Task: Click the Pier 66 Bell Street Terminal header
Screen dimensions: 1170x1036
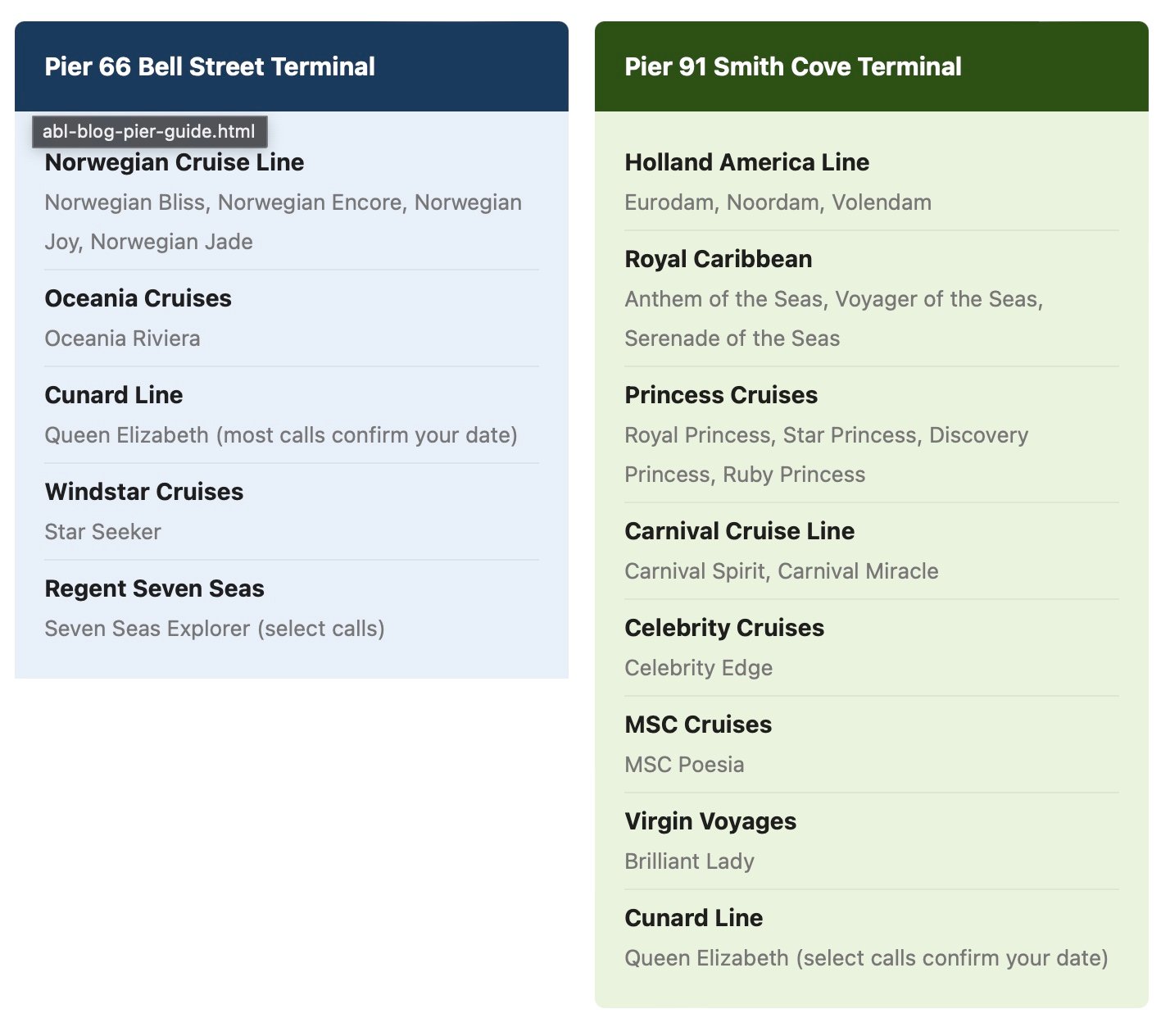Action: (210, 66)
